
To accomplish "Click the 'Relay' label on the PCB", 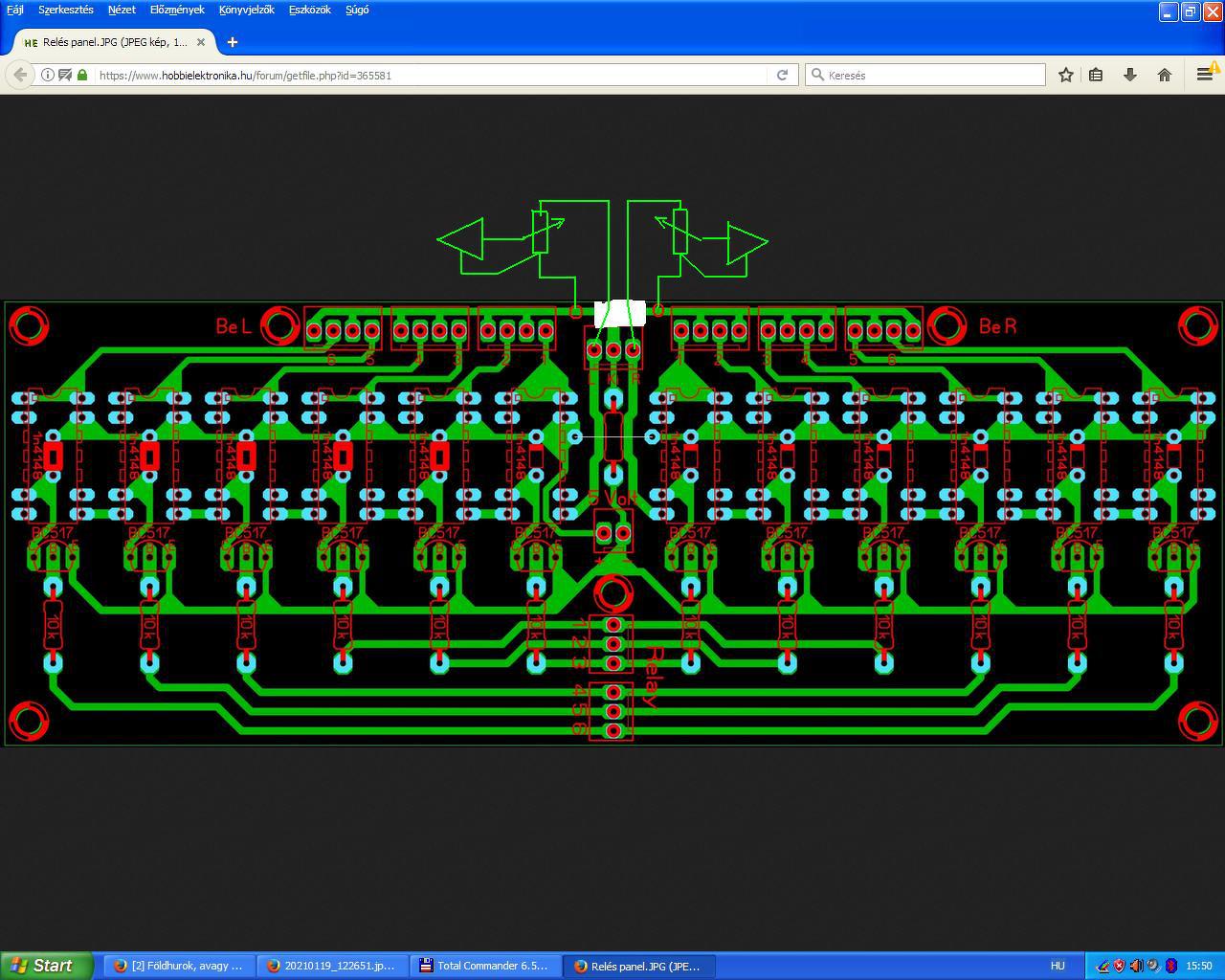I will click(x=654, y=677).
